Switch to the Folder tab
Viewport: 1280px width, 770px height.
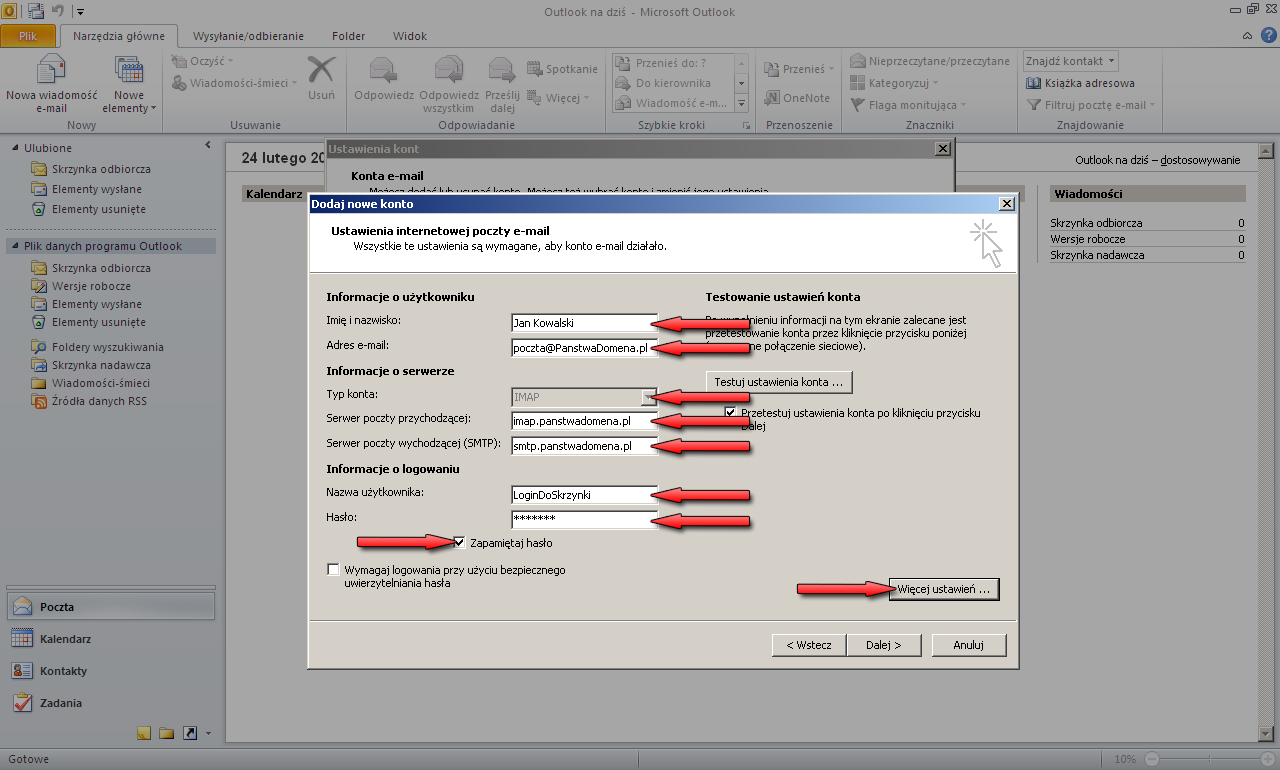(348, 36)
